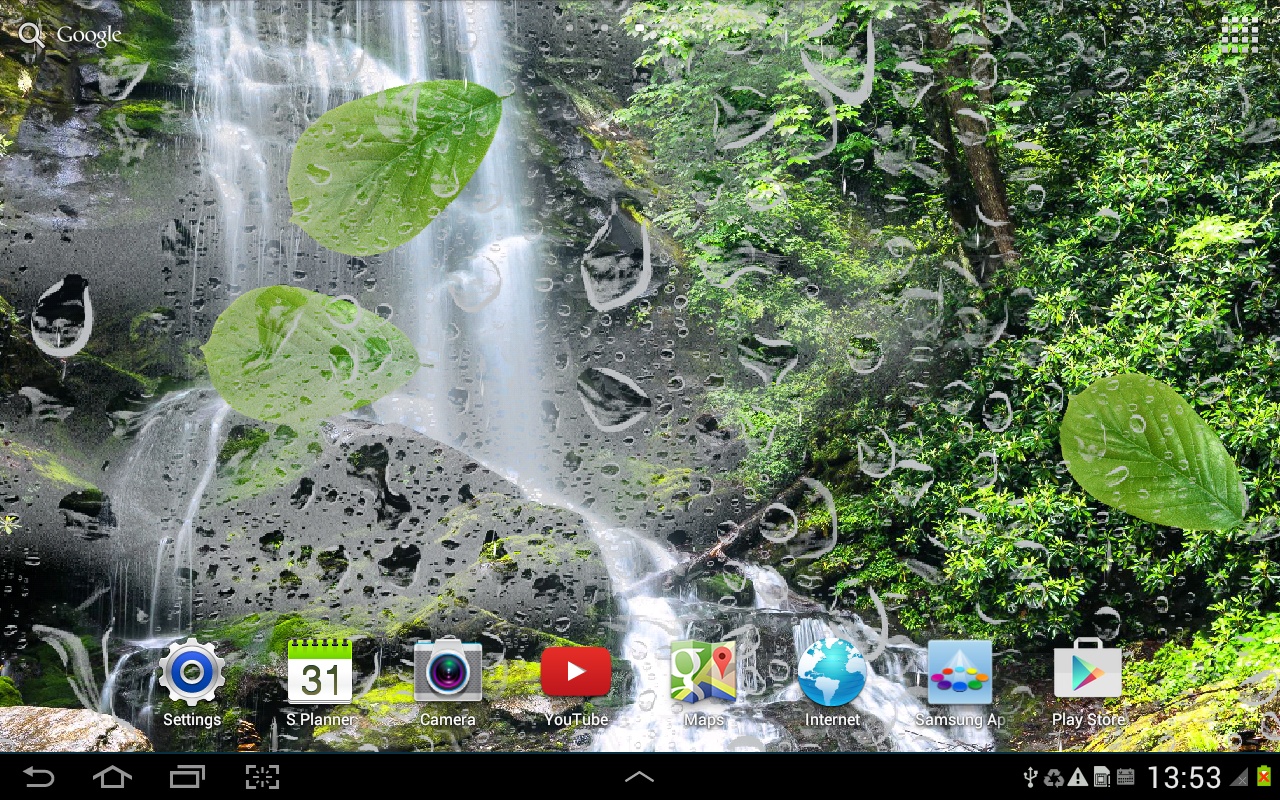Tap the Google search widget
Image resolution: width=1280 pixels, height=800 pixels.
(x=71, y=35)
